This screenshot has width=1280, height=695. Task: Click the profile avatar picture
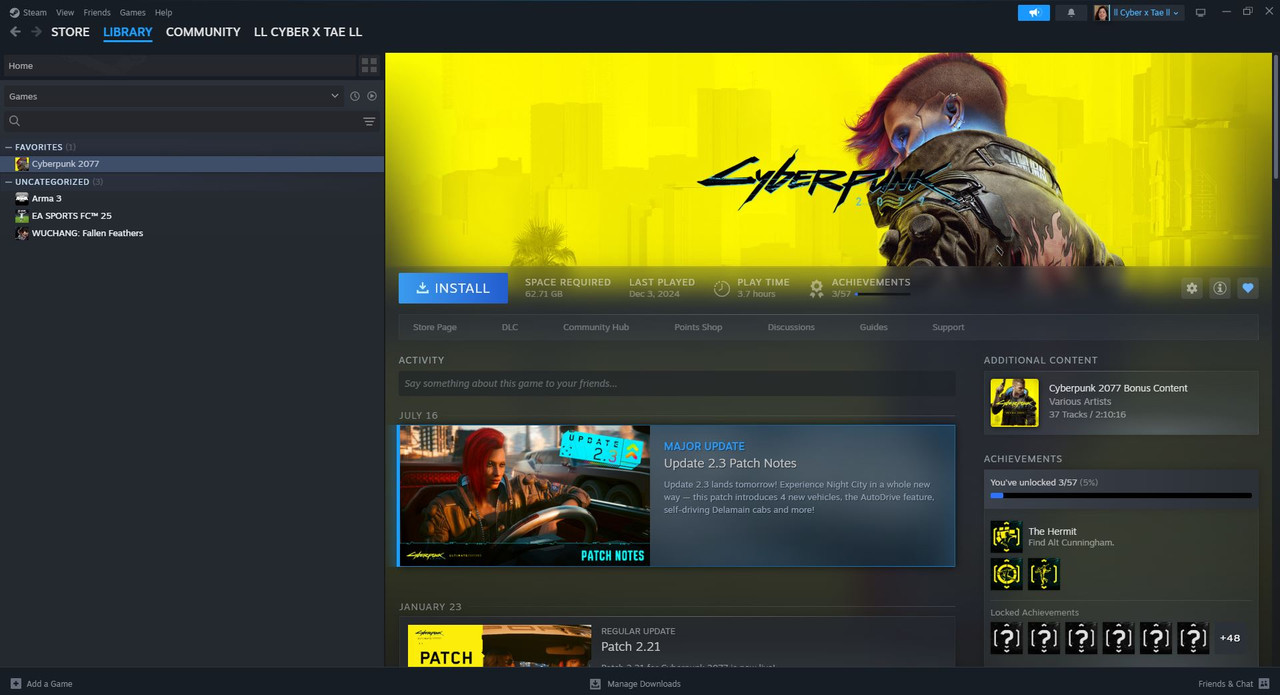point(1102,12)
